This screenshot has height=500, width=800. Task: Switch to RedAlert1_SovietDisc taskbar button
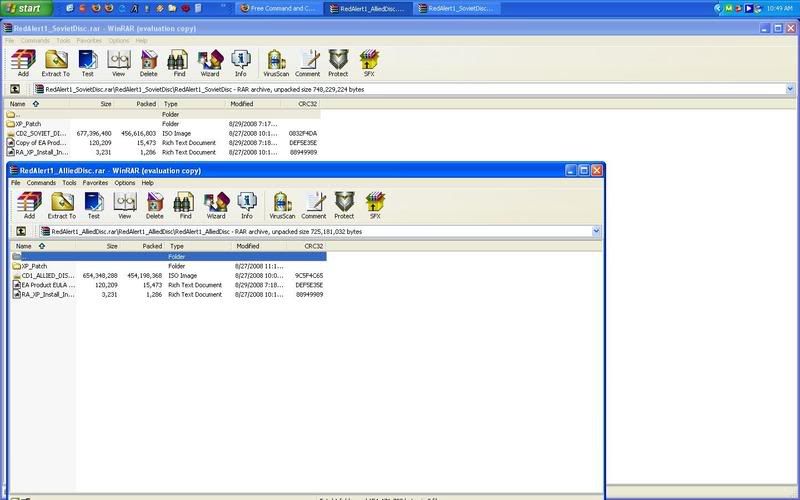[x=457, y=8]
